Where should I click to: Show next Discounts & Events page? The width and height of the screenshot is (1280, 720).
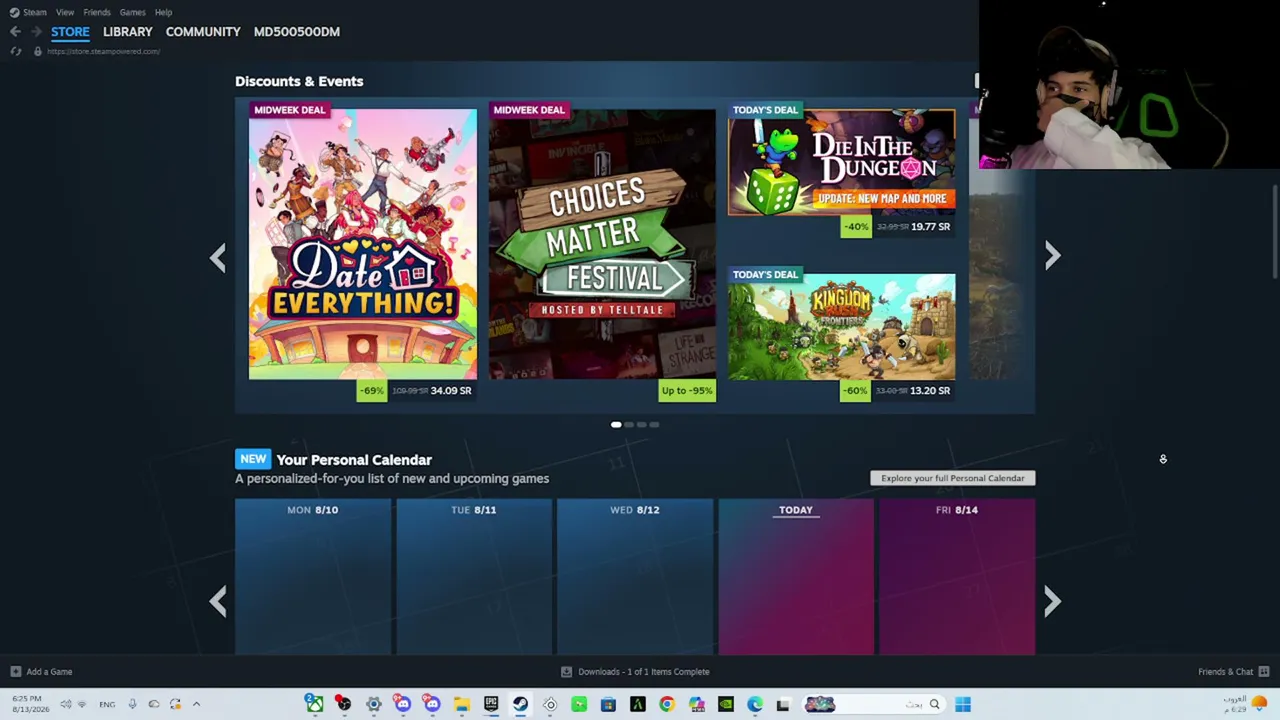click(x=1052, y=256)
